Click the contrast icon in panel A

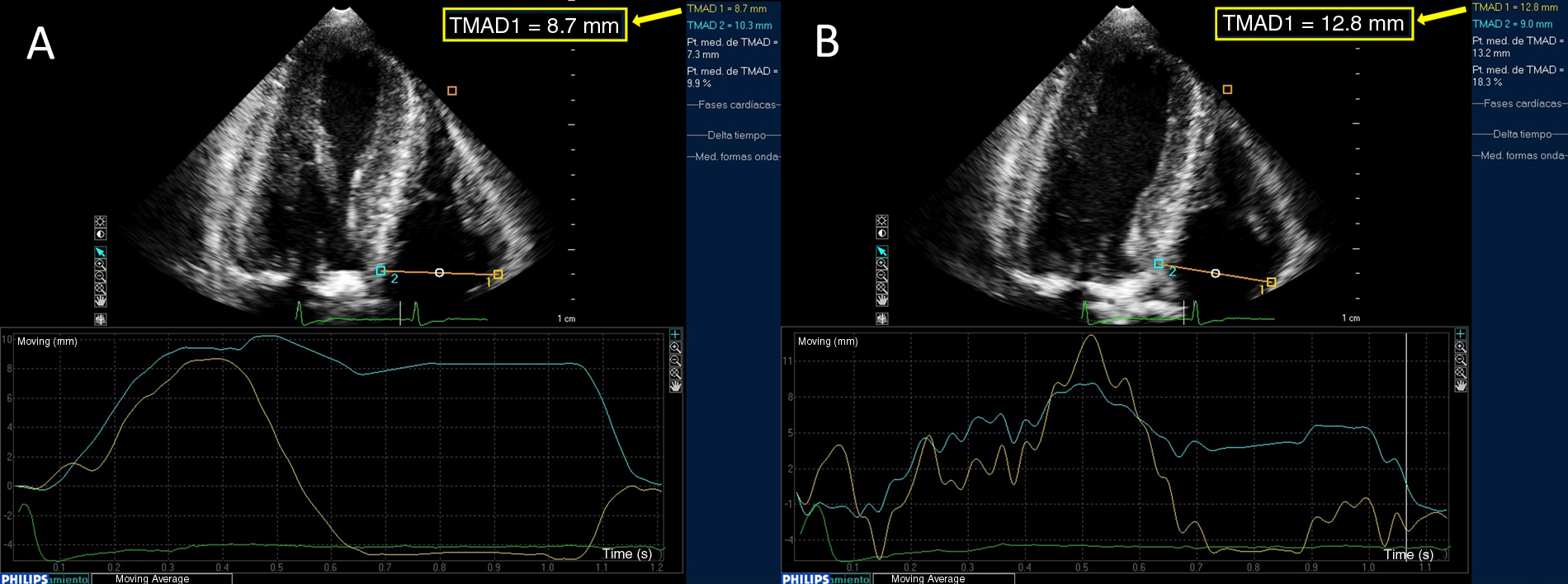[x=100, y=234]
